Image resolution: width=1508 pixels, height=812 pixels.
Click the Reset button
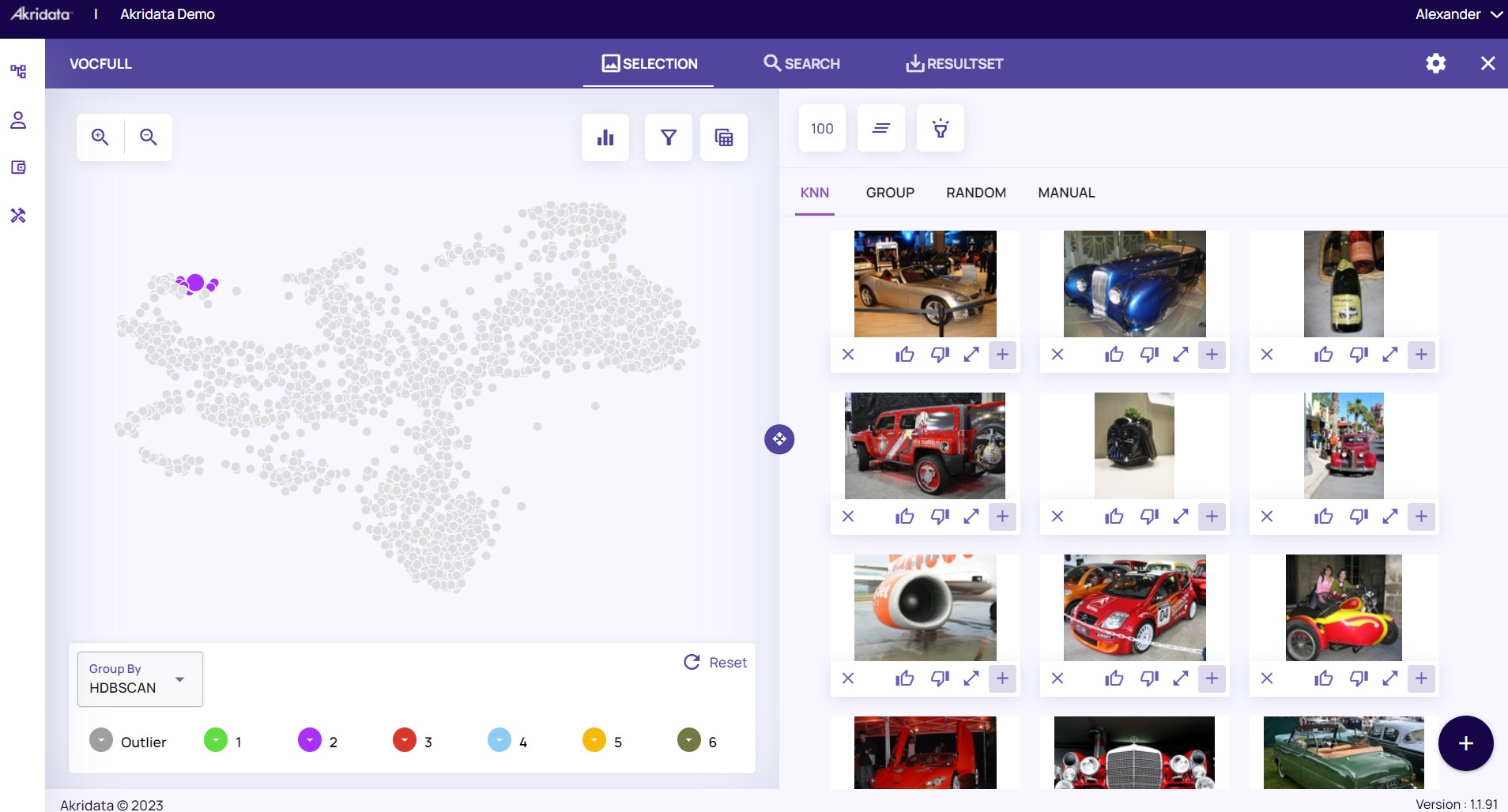715,662
